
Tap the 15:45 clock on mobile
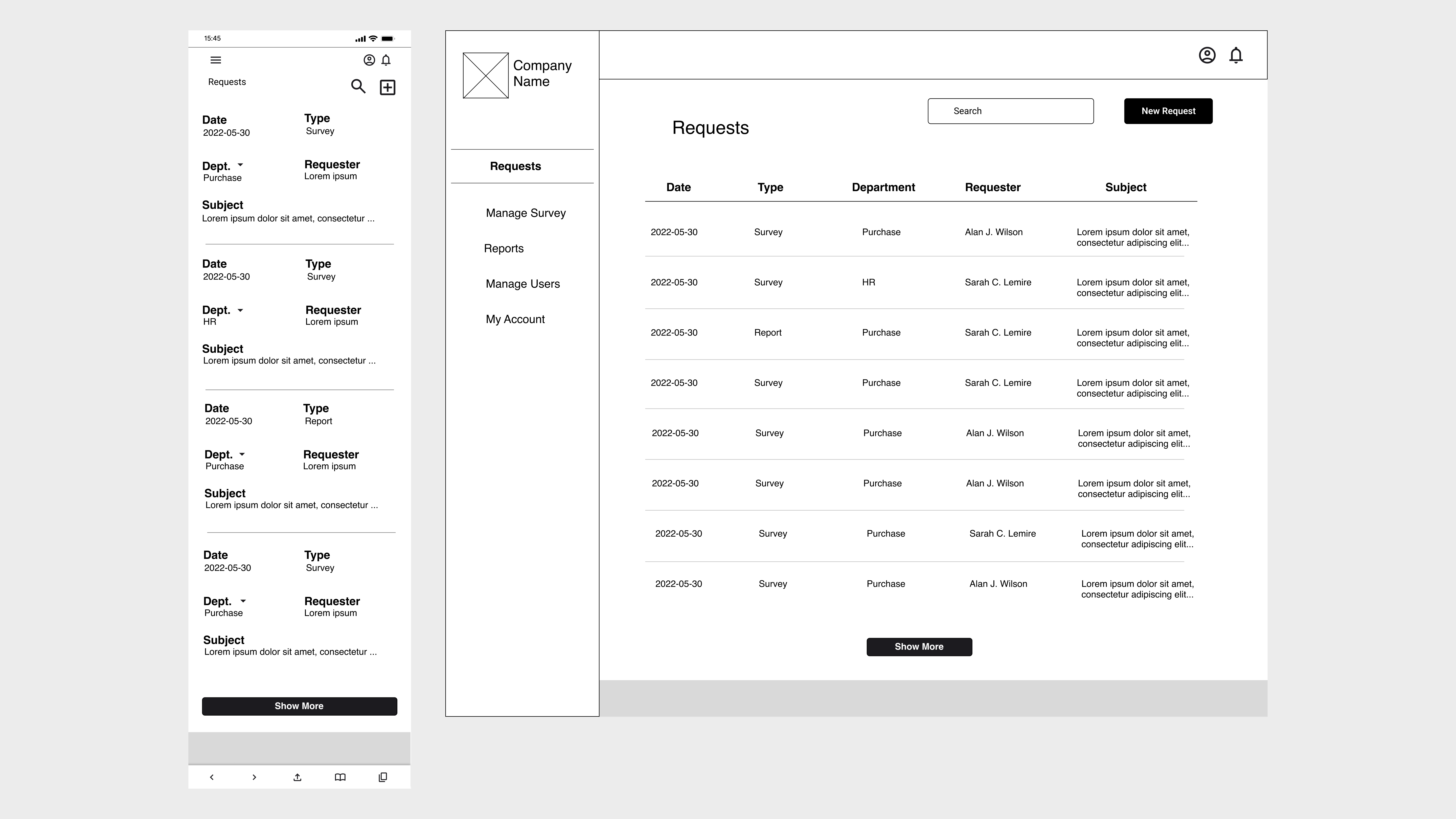click(x=213, y=38)
